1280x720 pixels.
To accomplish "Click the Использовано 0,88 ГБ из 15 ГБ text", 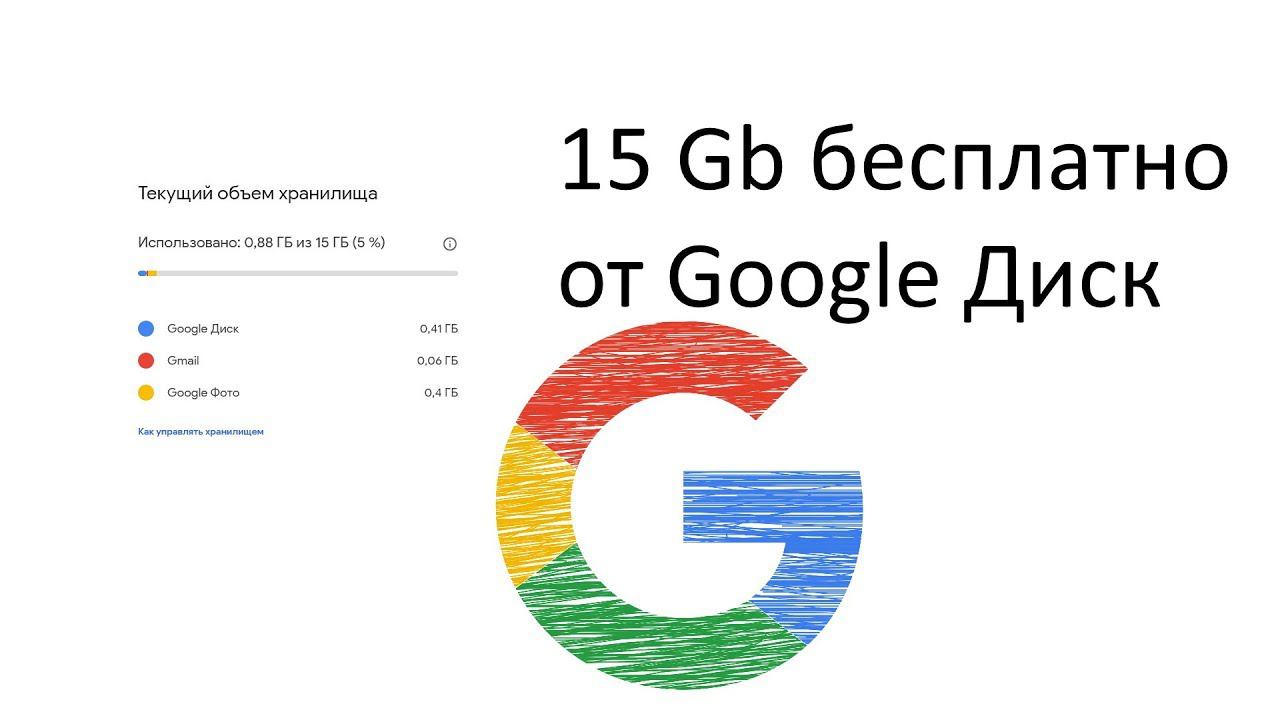I will point(262,243).
